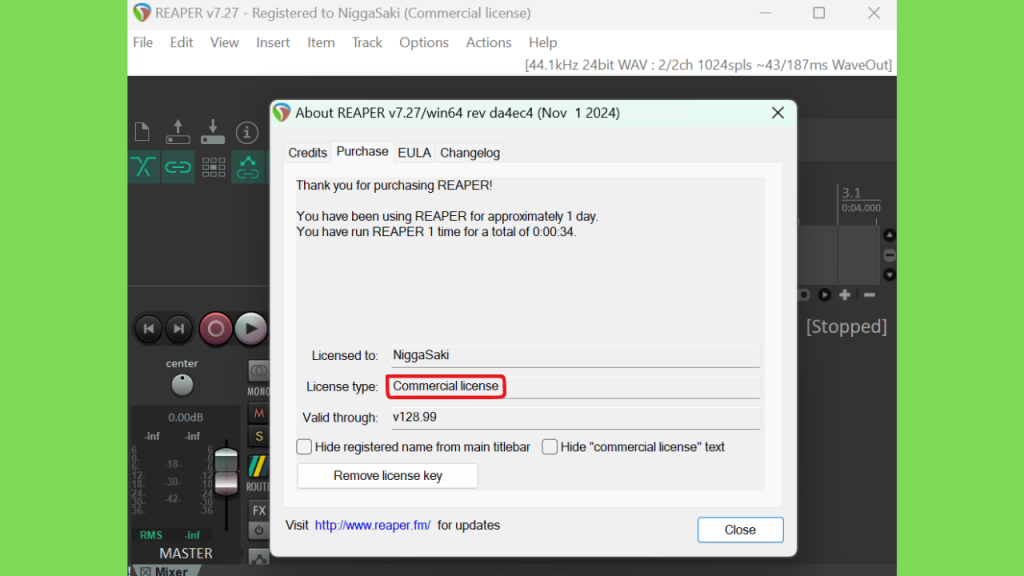Open the Insert menu
This screenshot has height=576, width=1024.
[x=272, y=42]
